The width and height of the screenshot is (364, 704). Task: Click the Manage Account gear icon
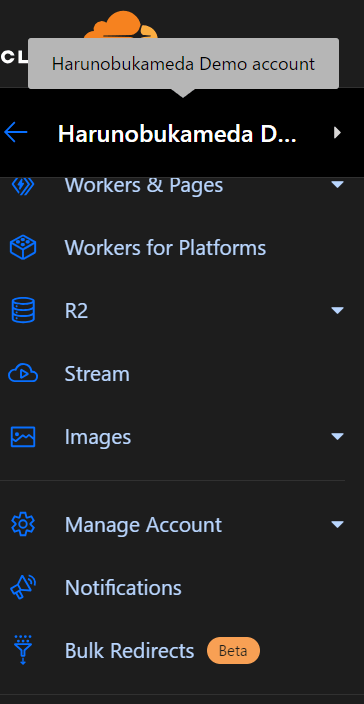tap(23, 524)
